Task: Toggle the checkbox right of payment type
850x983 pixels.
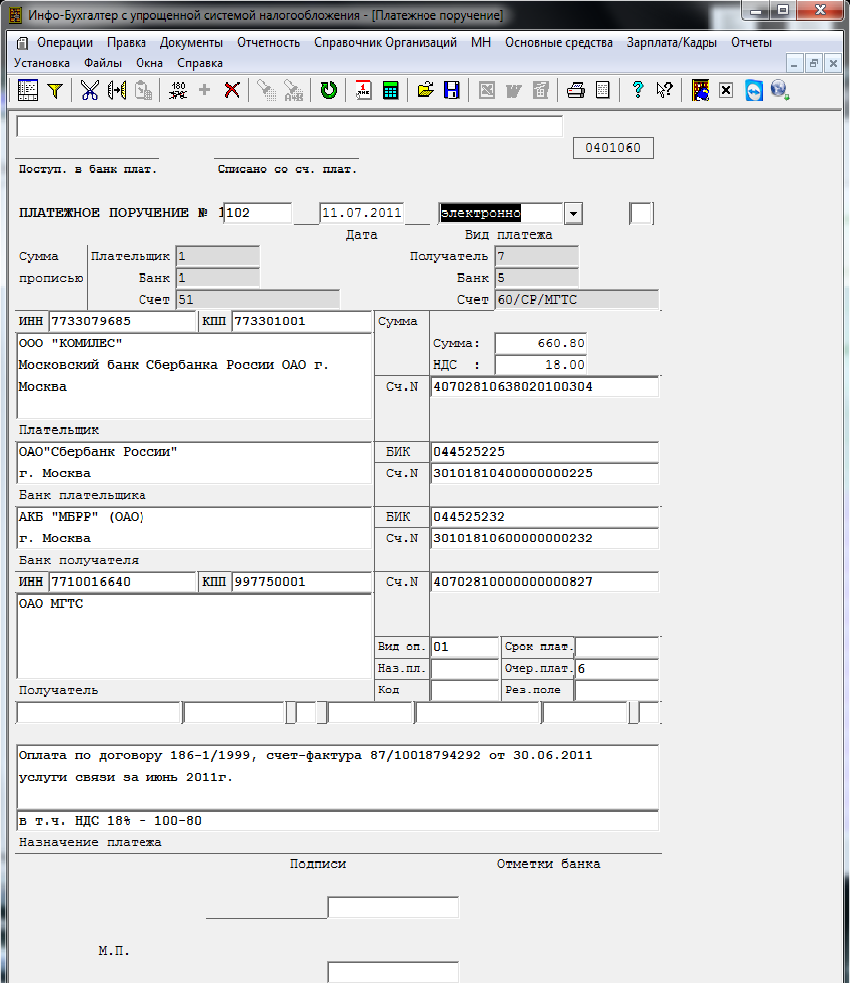Action: coord(641,213)
